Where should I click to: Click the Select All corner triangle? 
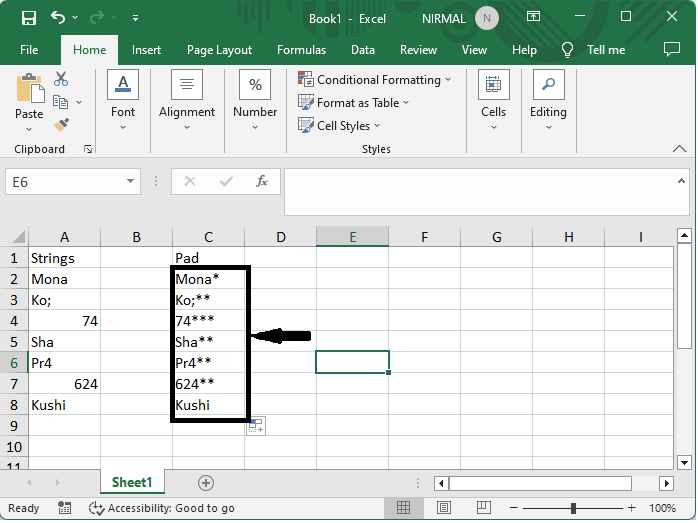[x=18, y=237]
